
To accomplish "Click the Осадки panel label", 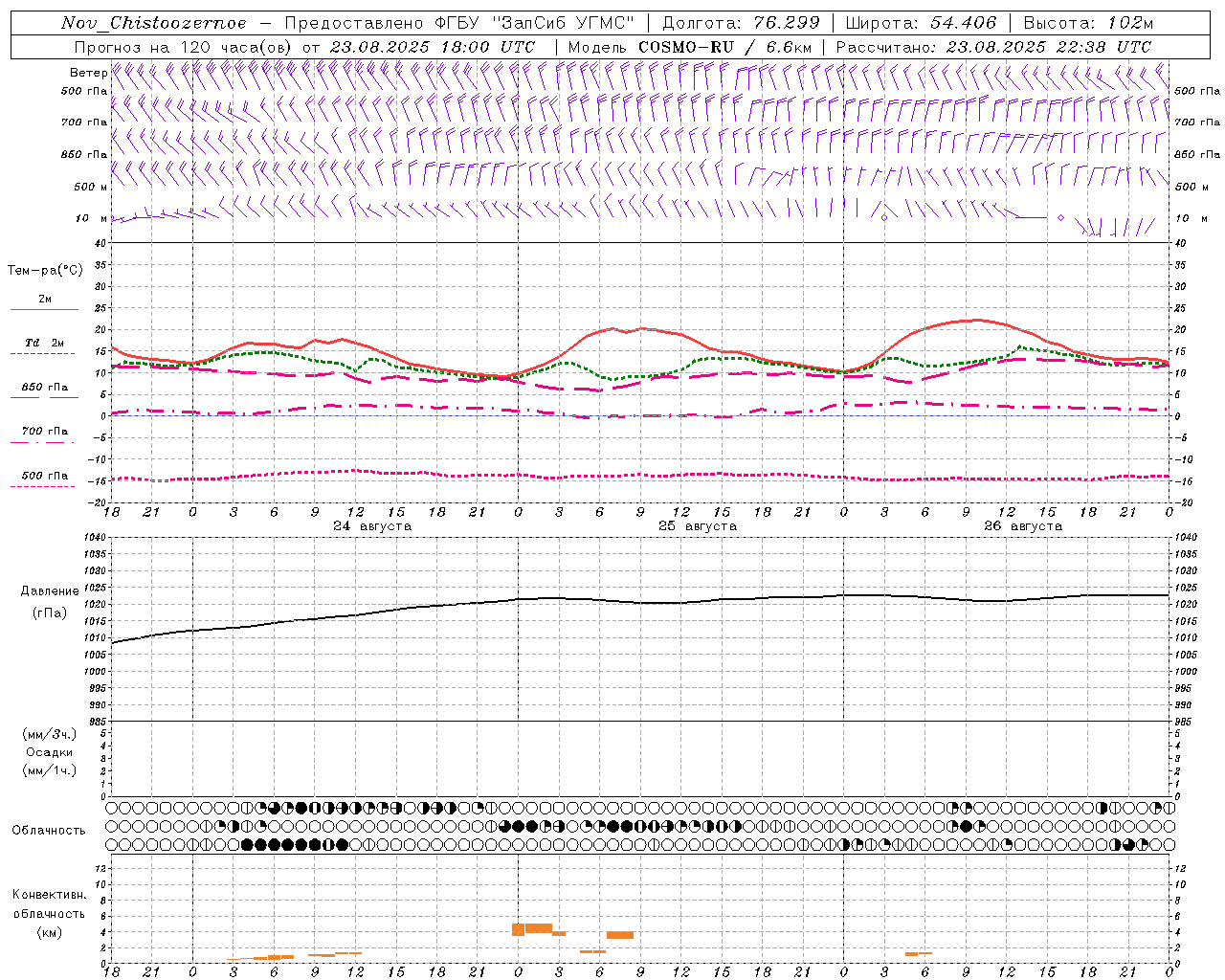I will point(50,752).
